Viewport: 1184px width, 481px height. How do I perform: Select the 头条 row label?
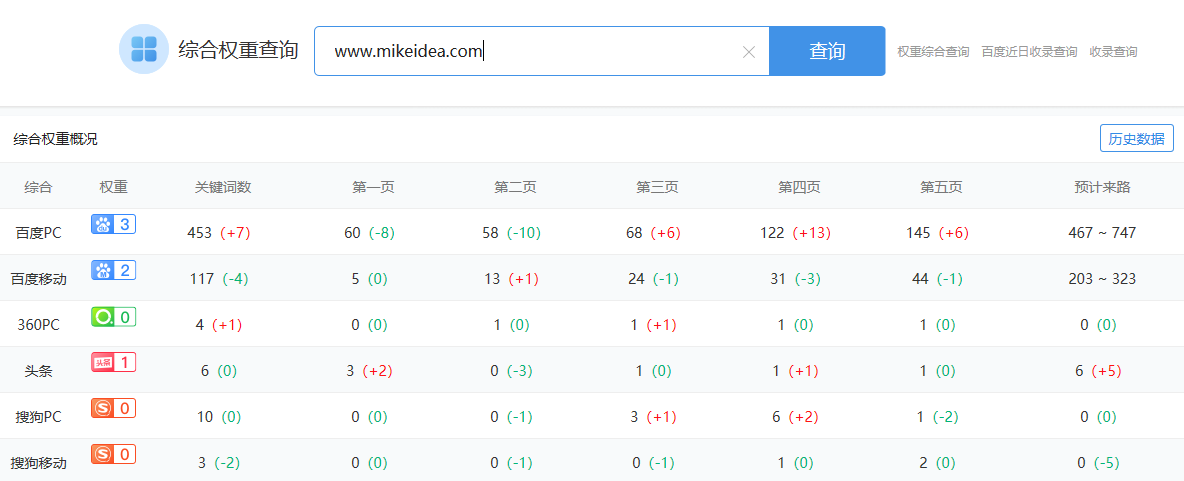click(38, 371)
